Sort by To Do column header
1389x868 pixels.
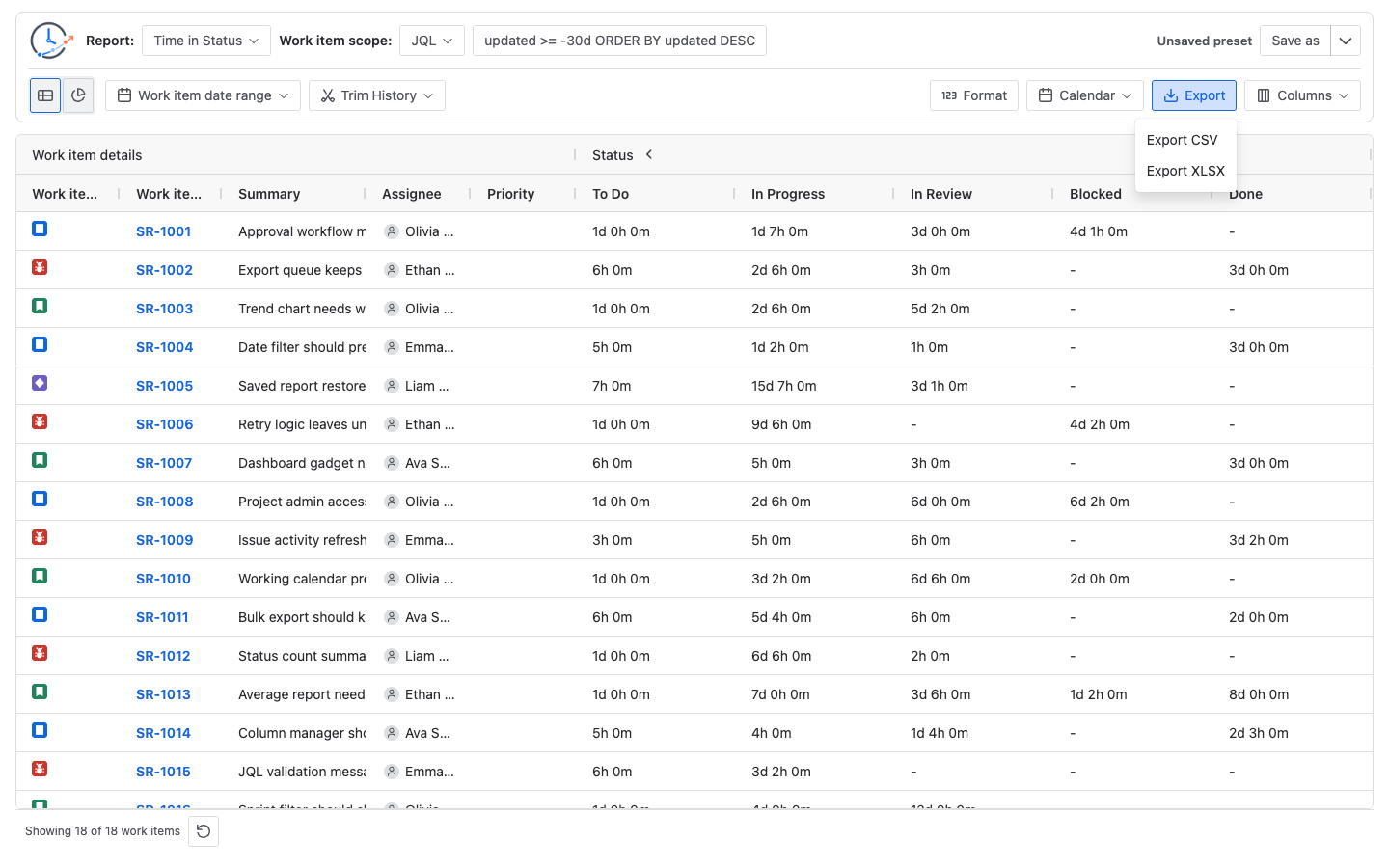pos(611,194)
